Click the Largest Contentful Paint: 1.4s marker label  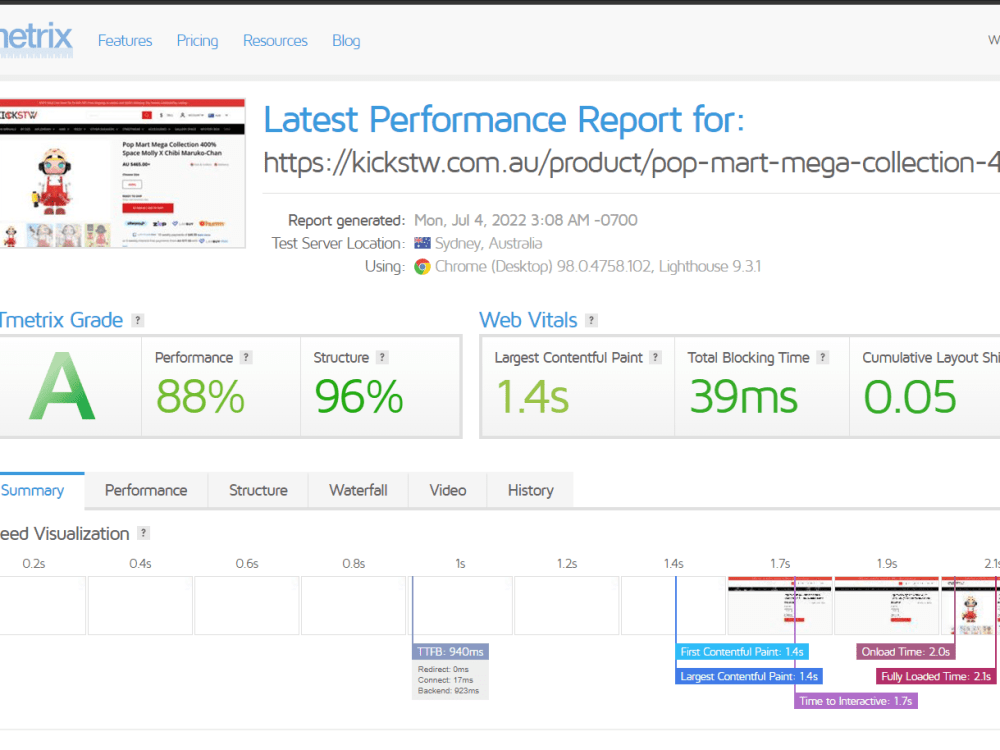tap(749, 676)
